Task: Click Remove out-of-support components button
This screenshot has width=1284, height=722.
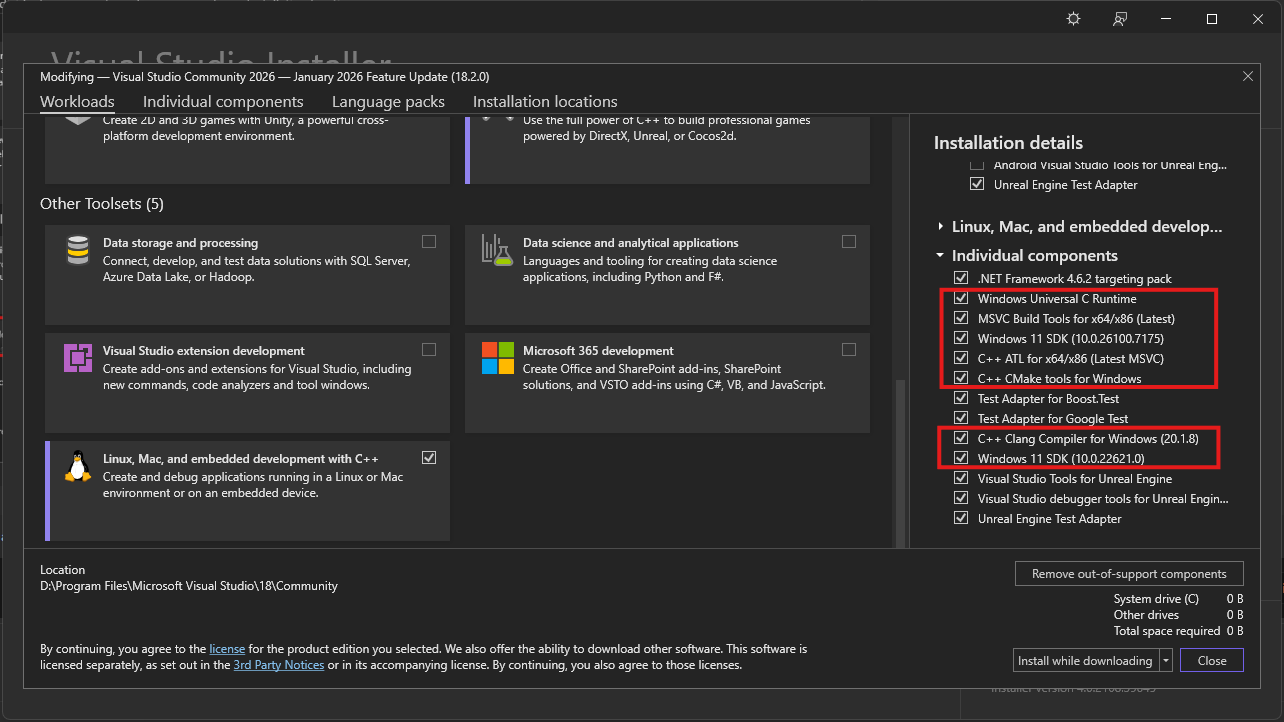Action: (1129, 574)
